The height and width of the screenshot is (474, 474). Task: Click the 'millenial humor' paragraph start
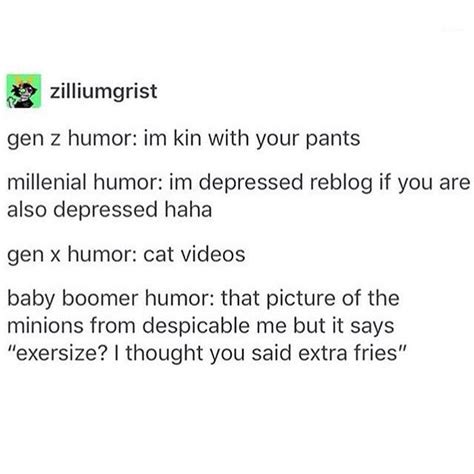tap(85, 183)
